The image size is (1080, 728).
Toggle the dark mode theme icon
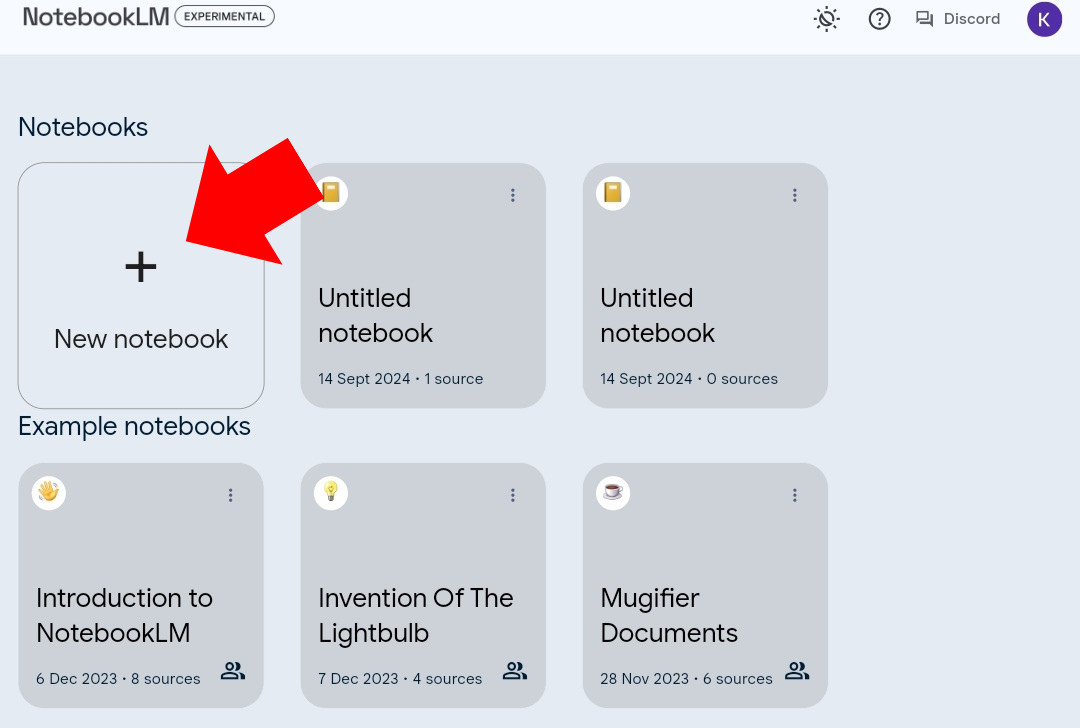click(x=827, y=19)
